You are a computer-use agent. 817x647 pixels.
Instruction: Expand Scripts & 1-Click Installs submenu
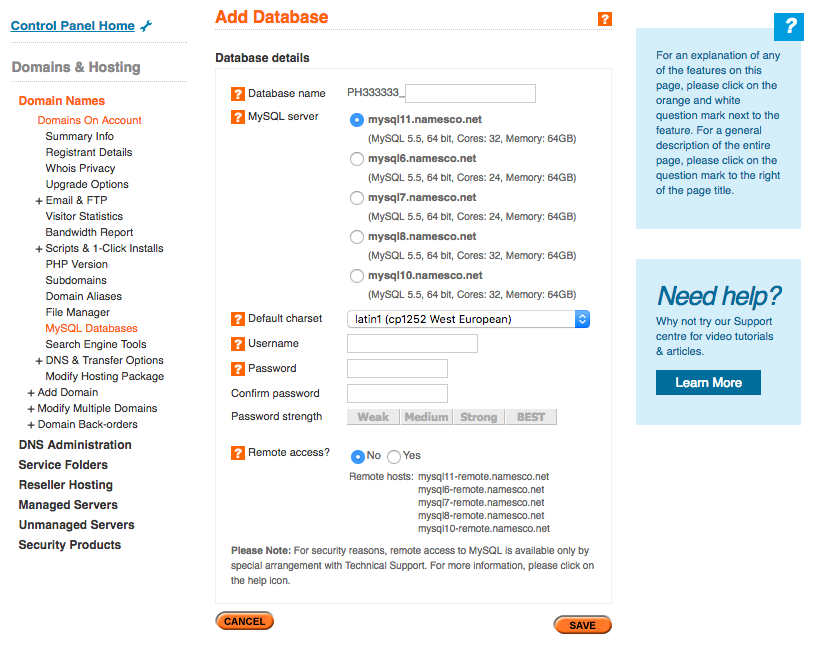tap(39, 249)
